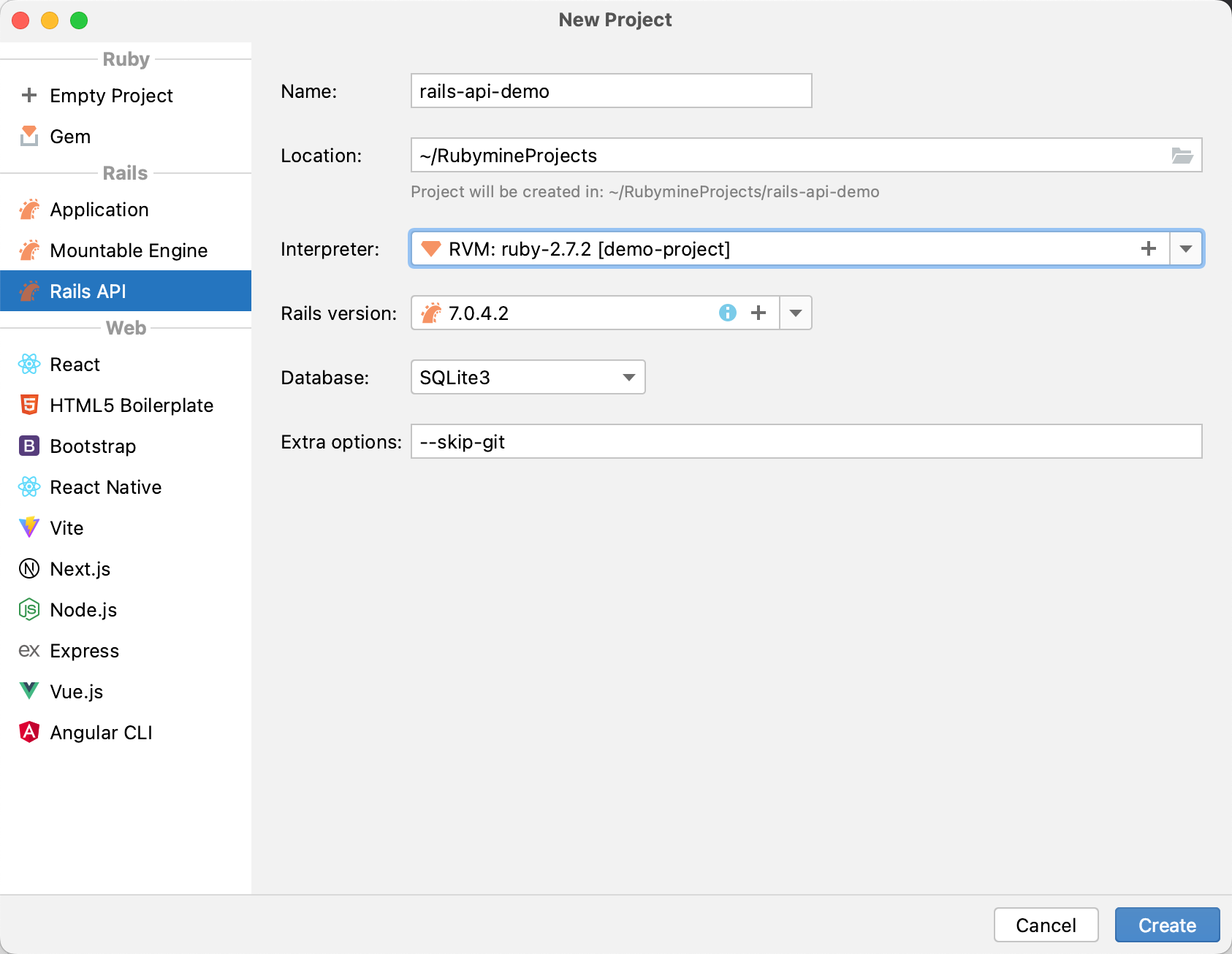
Task: Focus the Name input field
Action: [x=611, y=91]
